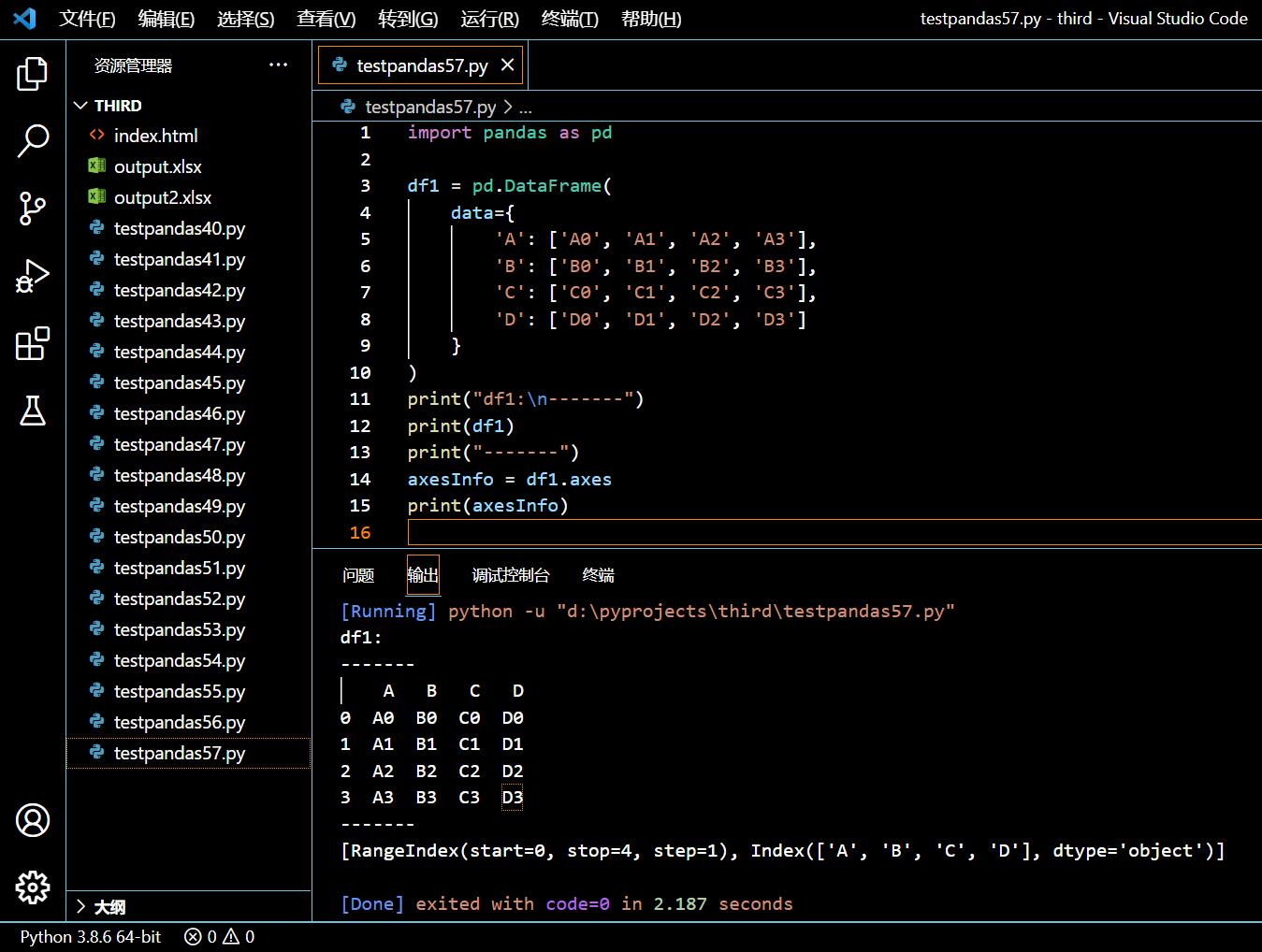Open testpandas52.py in explorer
This screenshot has height=952, width=1262.
coord(189,599)
